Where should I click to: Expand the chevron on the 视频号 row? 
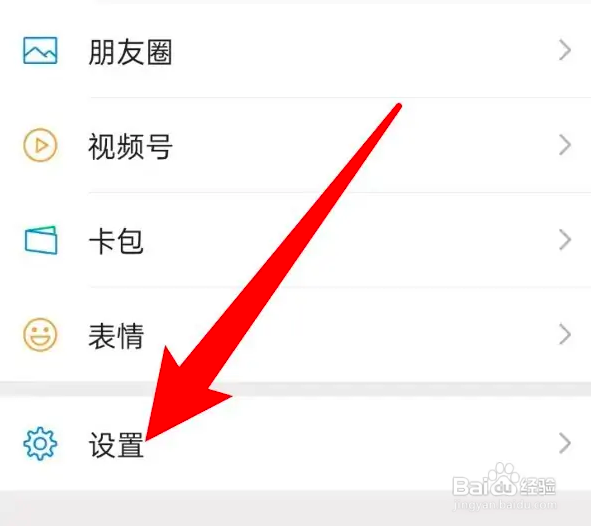565,145
